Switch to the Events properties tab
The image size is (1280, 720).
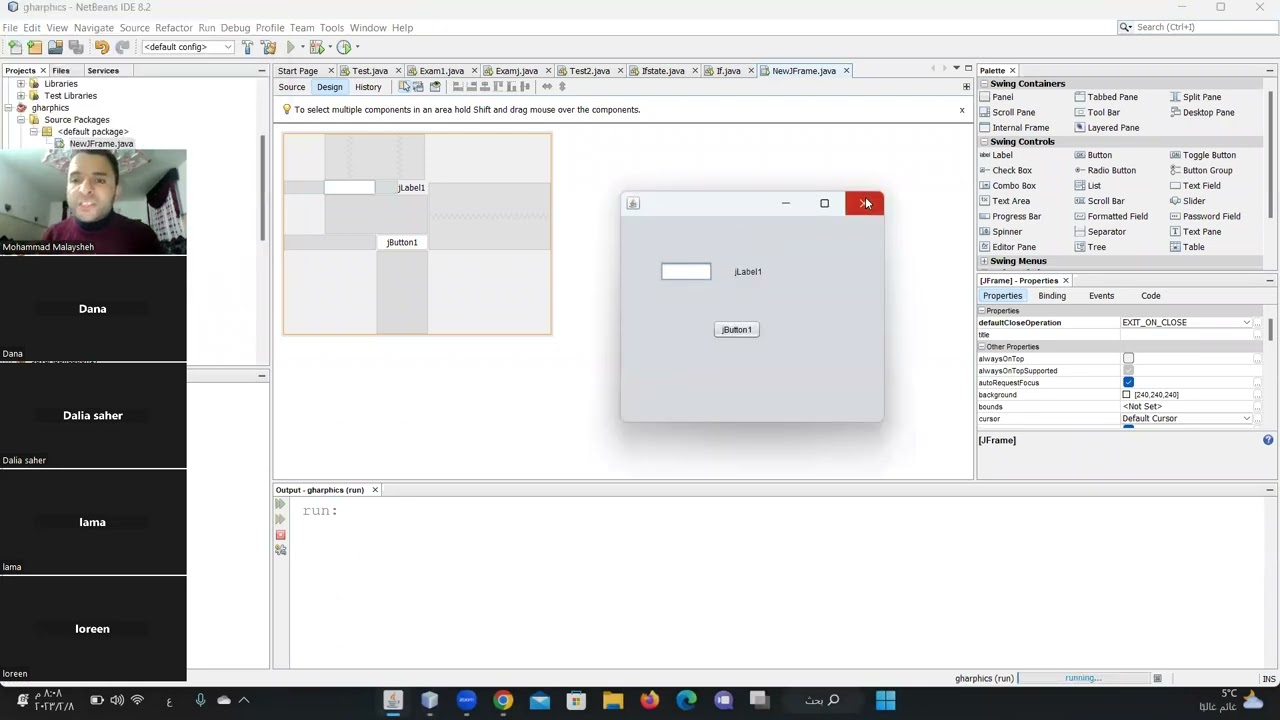[1101, 296]
